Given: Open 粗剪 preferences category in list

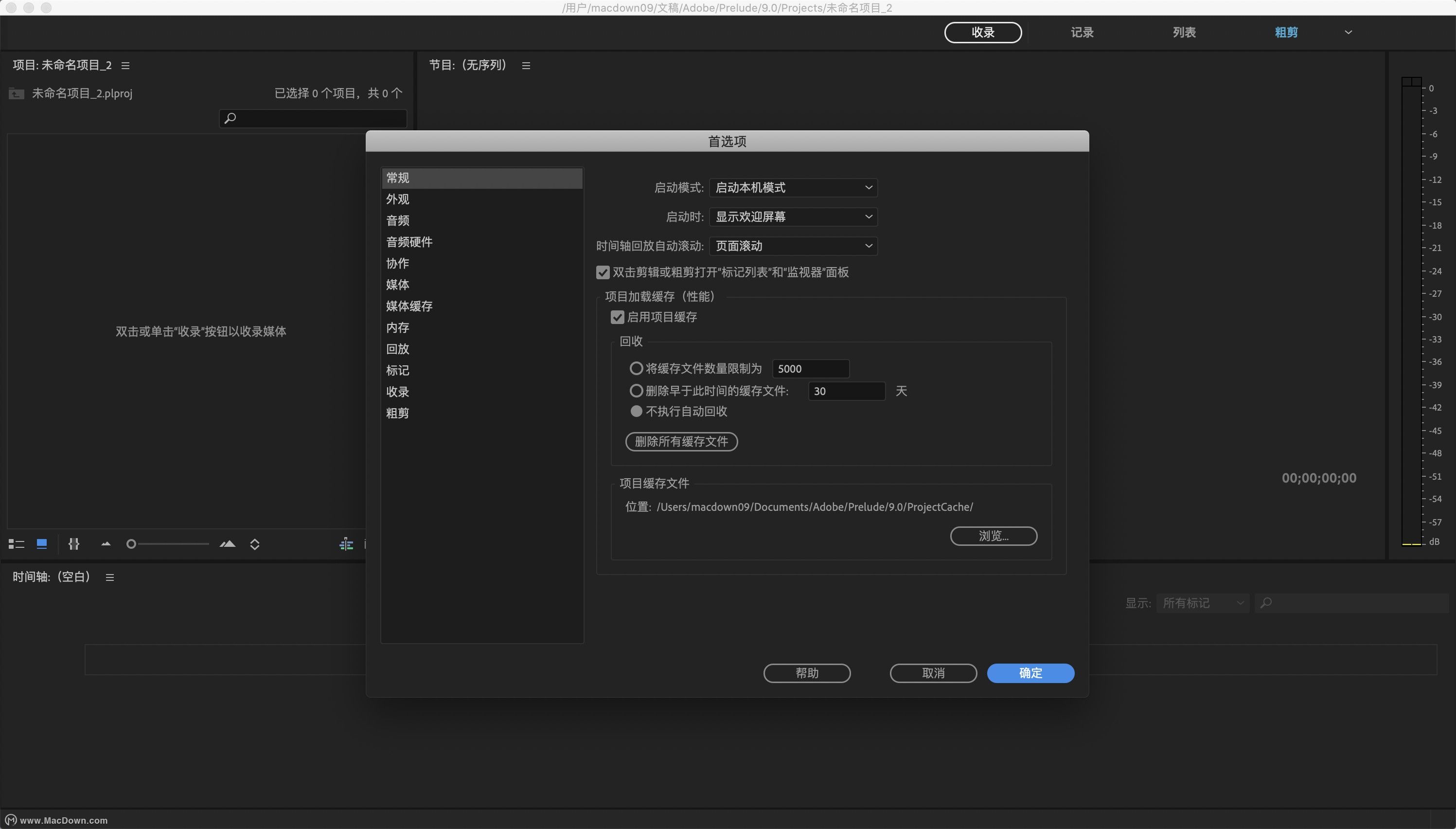Looking at the screenshot, I should tap(482, 413).
